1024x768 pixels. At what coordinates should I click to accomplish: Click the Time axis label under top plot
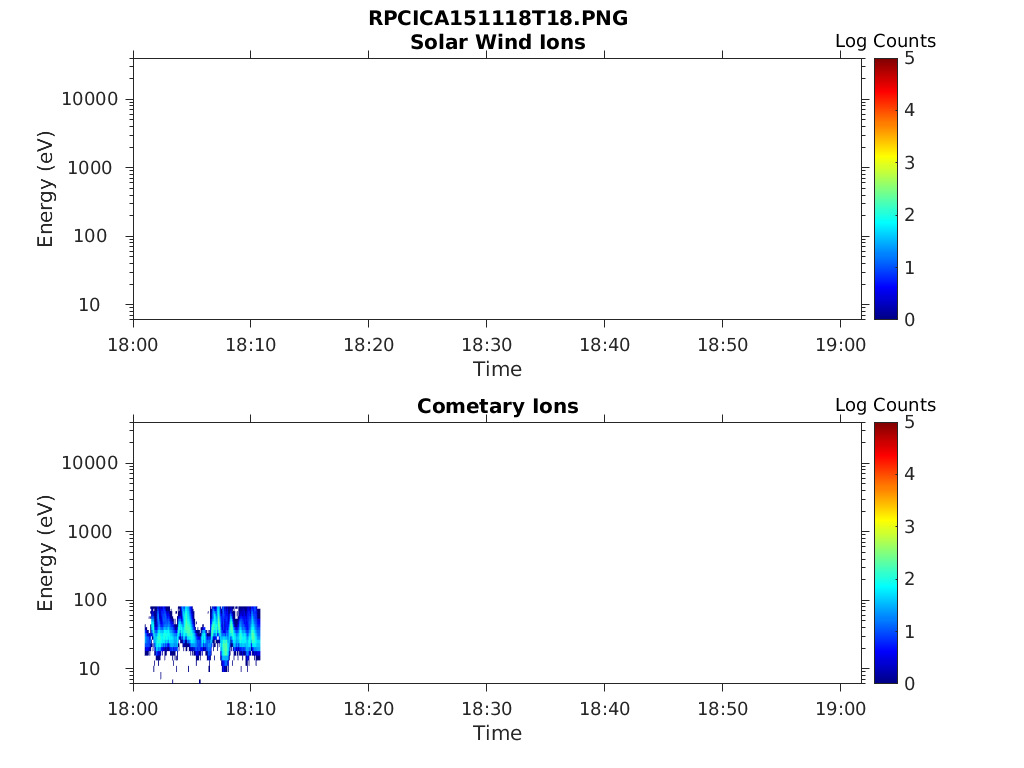(x=498, y=370)
